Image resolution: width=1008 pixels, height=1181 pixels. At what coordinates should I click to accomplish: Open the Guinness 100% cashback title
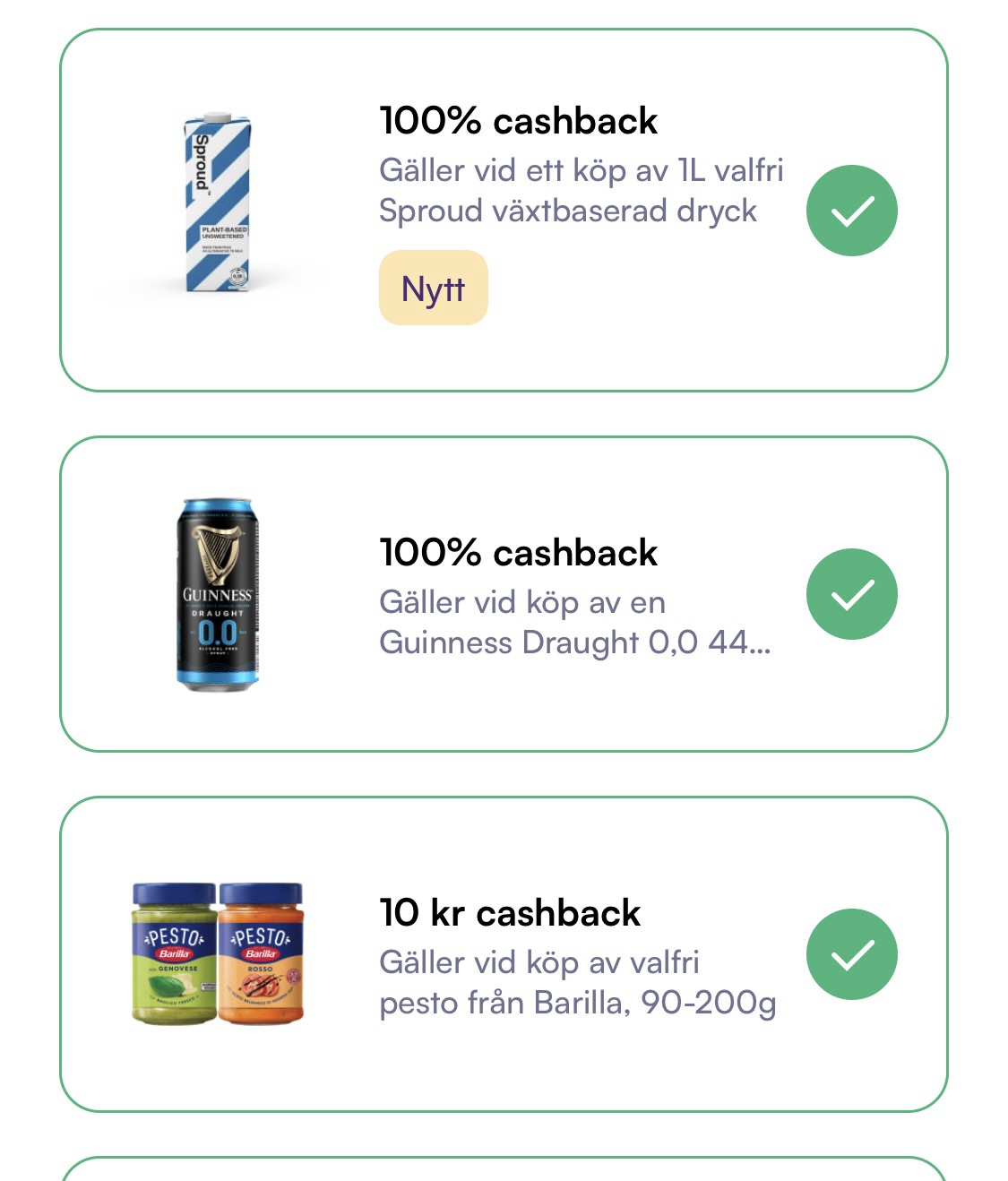[x=519, y=553]
